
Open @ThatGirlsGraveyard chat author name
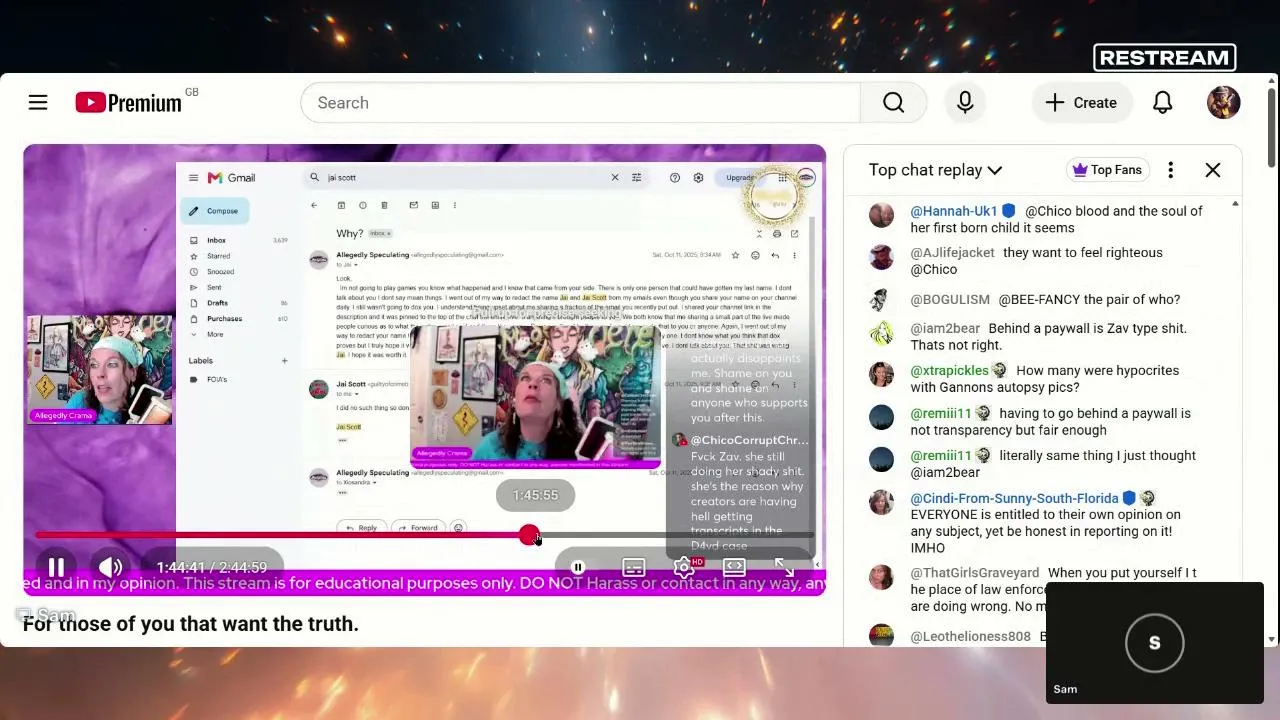pyautogui.click(x=975, y=573)
